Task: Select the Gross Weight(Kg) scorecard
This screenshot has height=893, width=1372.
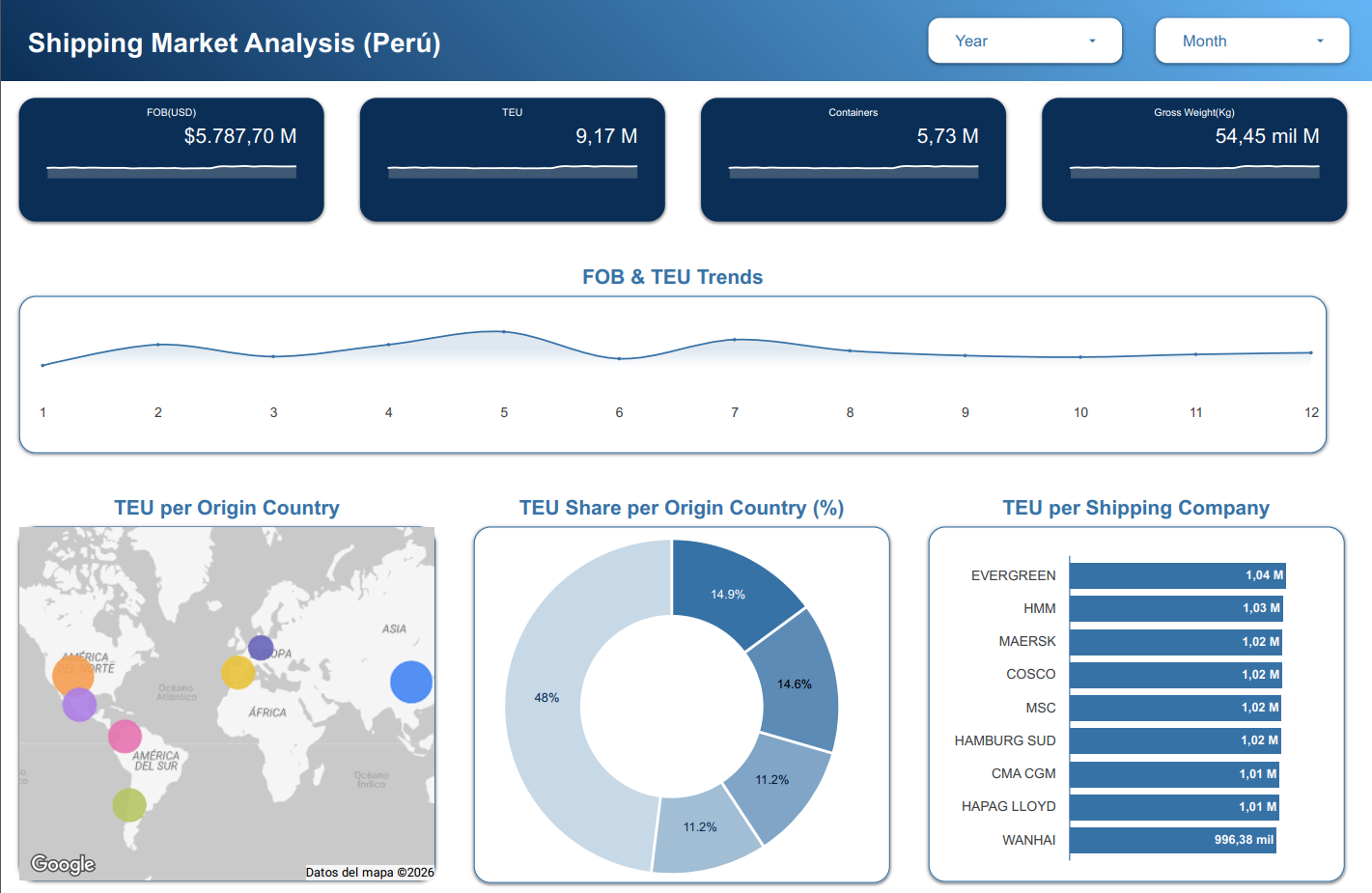Action: (1193, 159)
